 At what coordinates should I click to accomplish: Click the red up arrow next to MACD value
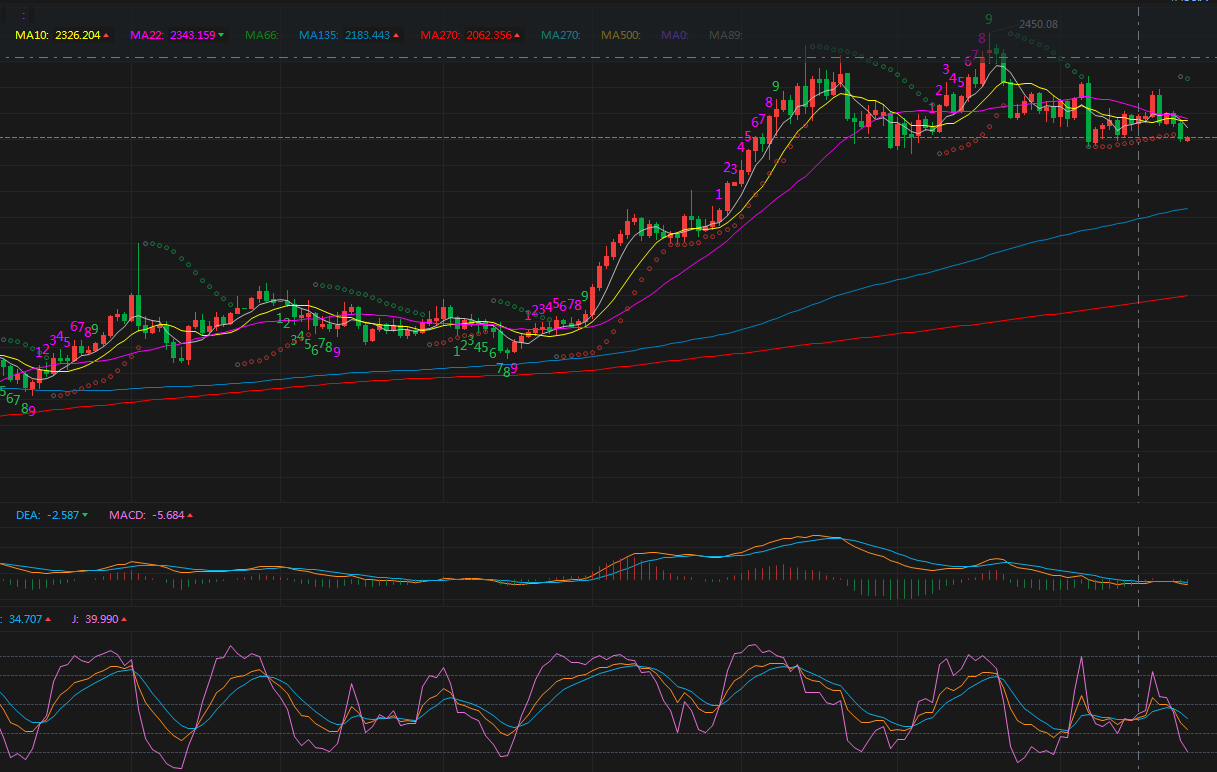point(190,515)
